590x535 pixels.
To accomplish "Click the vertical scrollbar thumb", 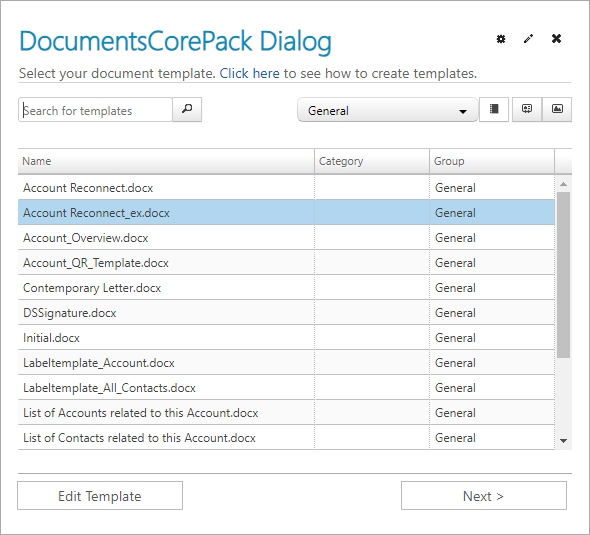I will point(563,275).
